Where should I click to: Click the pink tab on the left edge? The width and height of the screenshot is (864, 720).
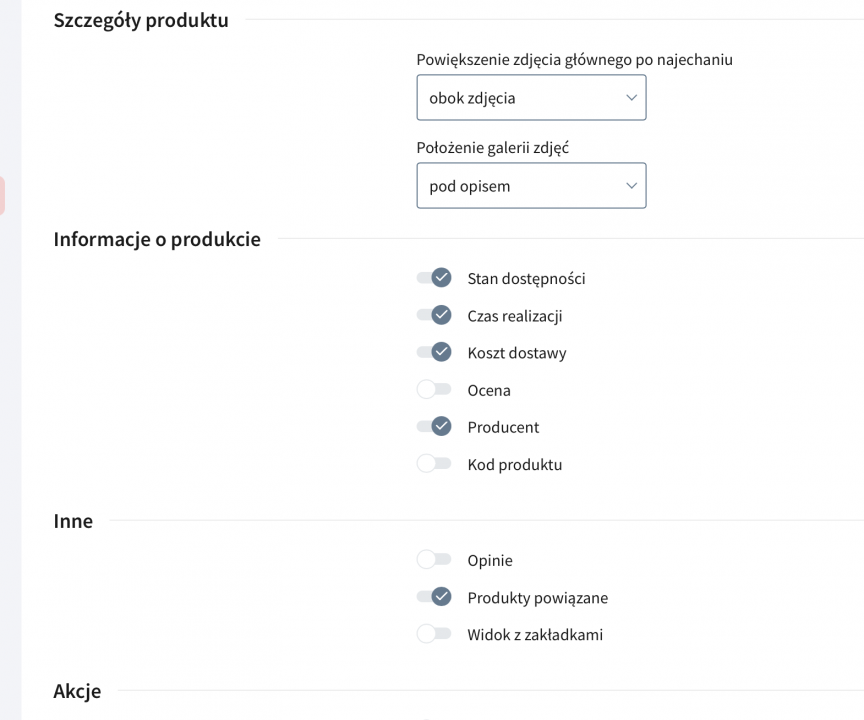tap(2, 196)
